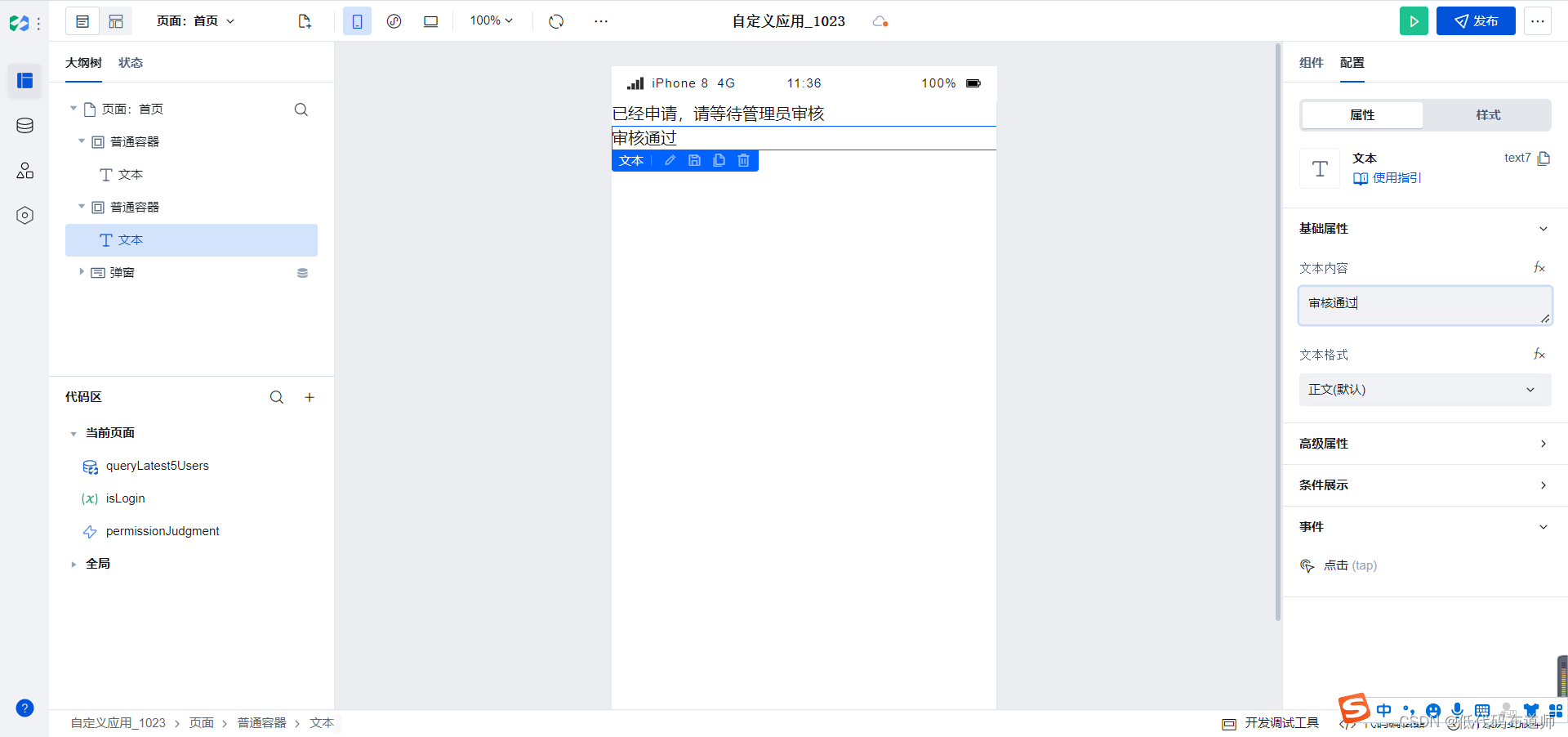Open the queryLatest5Users query
The height and width of the screenshot is (737, 1568).
[x=157, y=466]
